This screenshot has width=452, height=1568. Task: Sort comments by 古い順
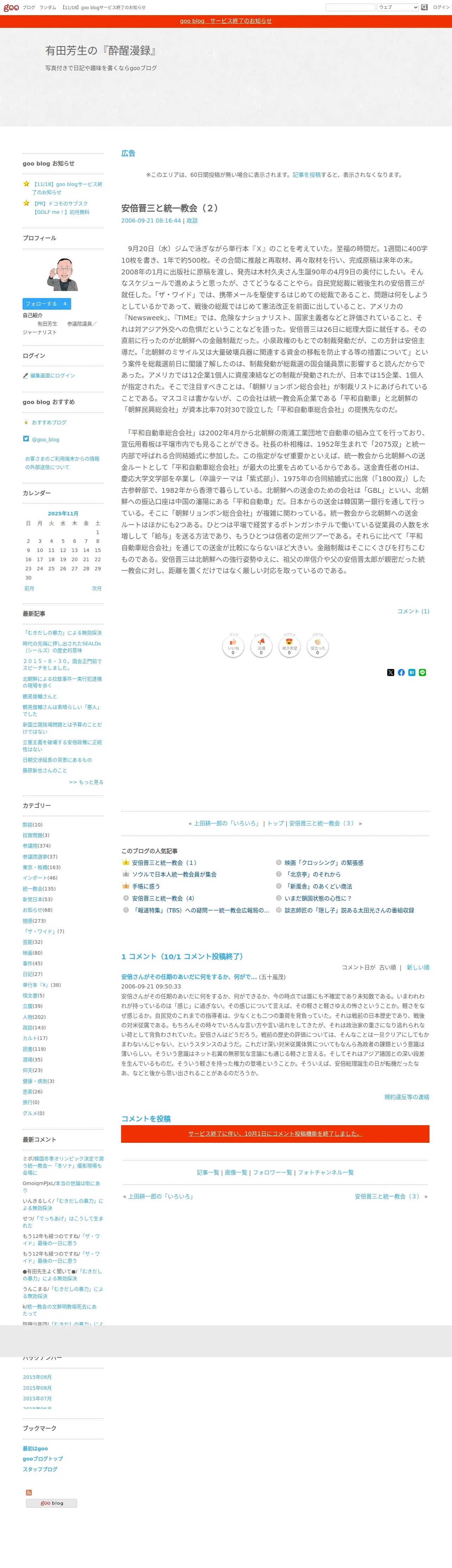pyautogui.click(x=388, y=967)
